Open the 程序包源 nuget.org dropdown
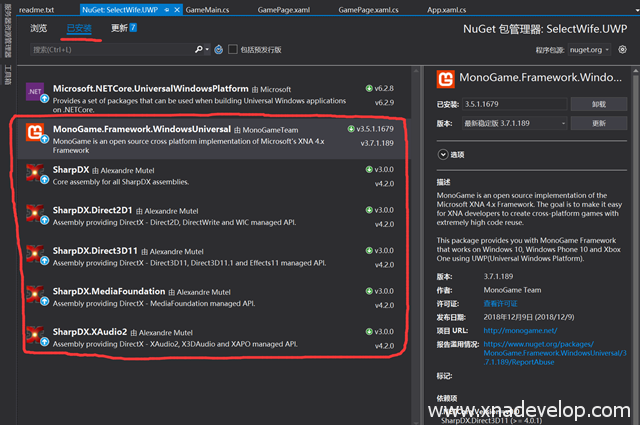 point(593,48)
